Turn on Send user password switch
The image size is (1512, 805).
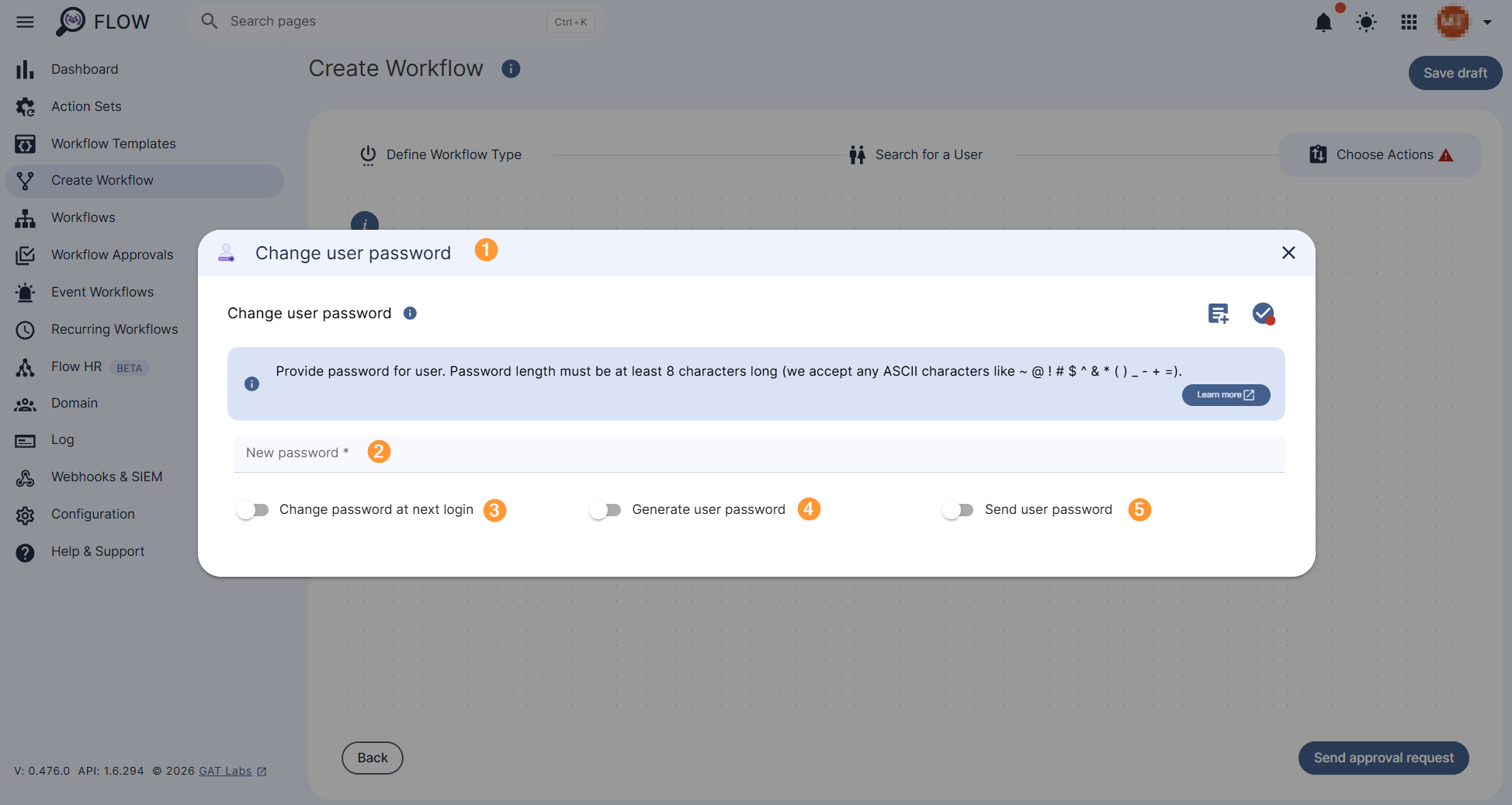pos(958,510)
